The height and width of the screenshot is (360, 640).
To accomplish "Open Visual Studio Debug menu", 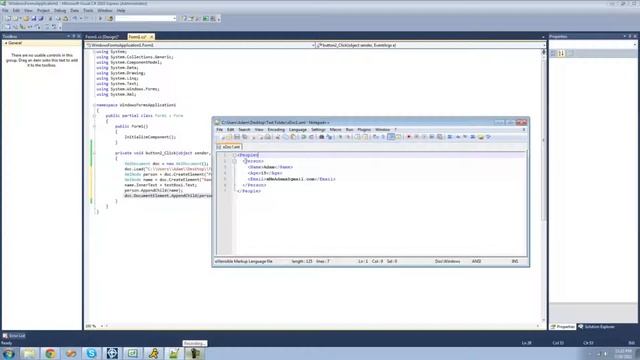I will pos(60,11).
